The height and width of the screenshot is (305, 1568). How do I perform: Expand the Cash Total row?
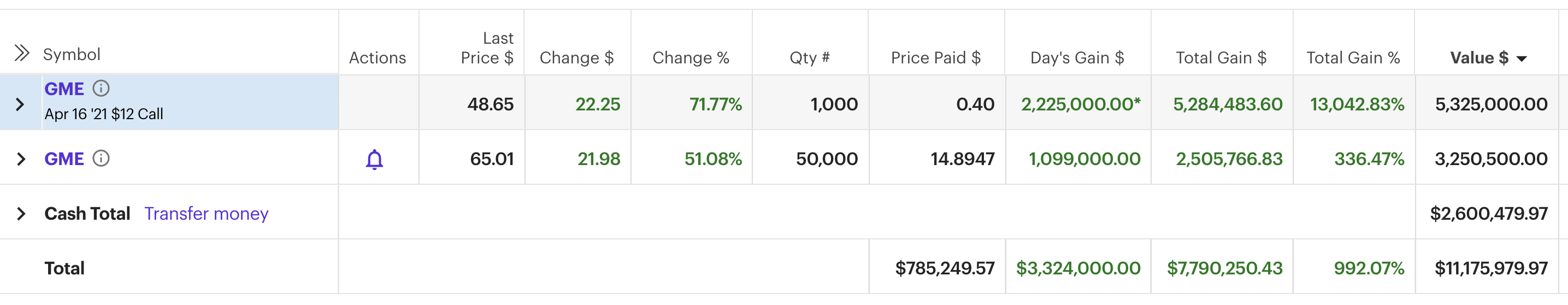click(x=21, y=214)
